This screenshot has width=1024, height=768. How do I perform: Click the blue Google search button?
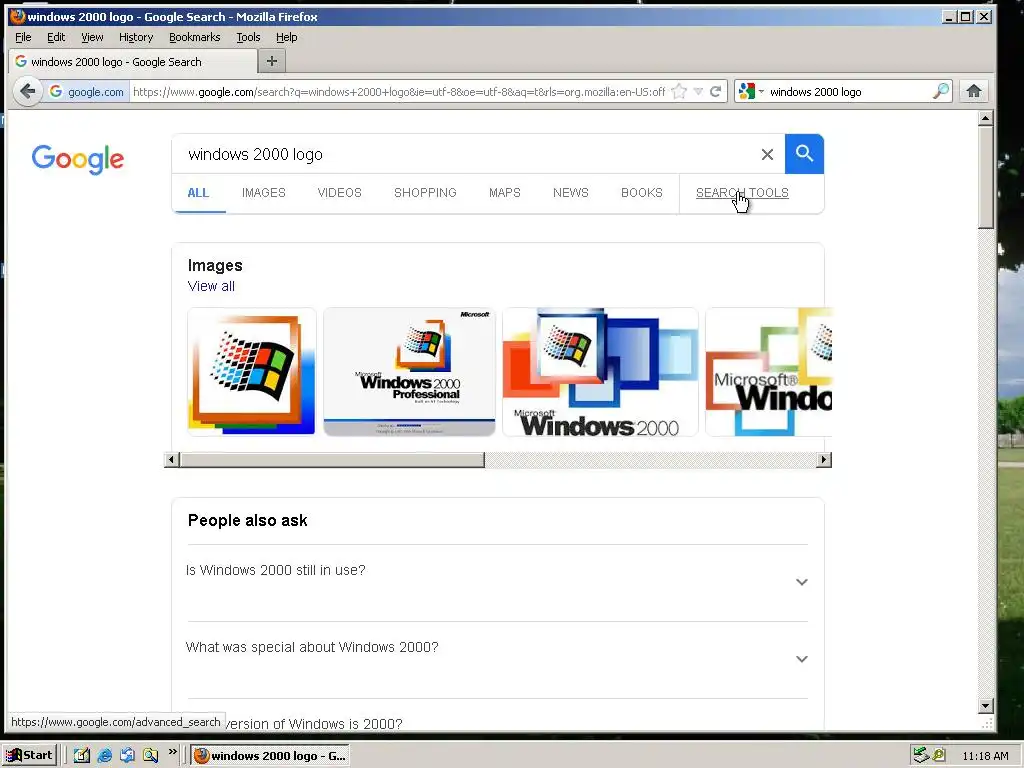pos(804,154)
